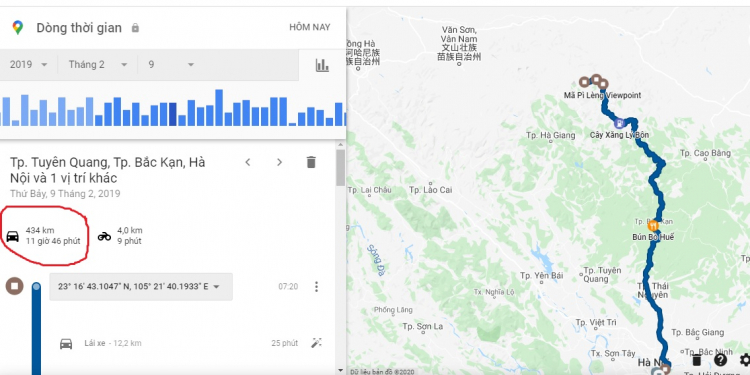Click Sông Đà river label
The height and width of the screenshot is (375, 750).
pyautogui.click(x=376, y=261)
